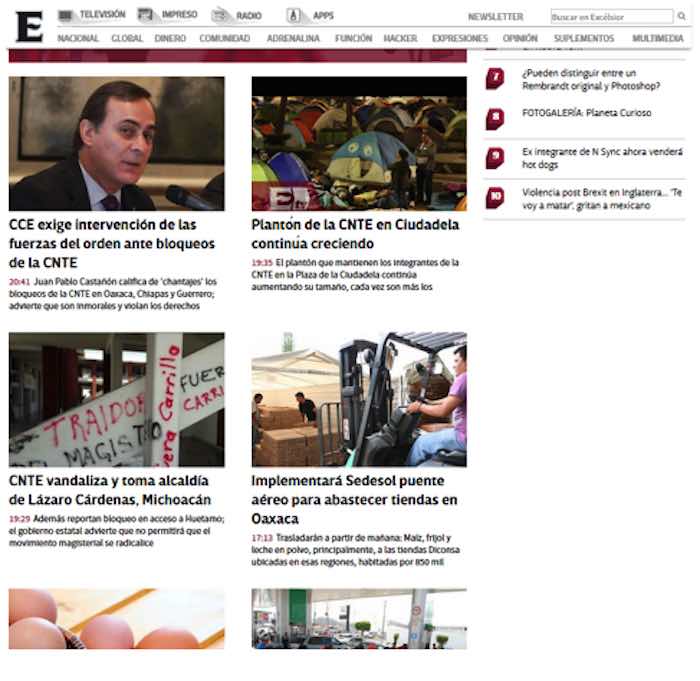
Task: Click the number 10 ranking badge
Action: (495, 197)
